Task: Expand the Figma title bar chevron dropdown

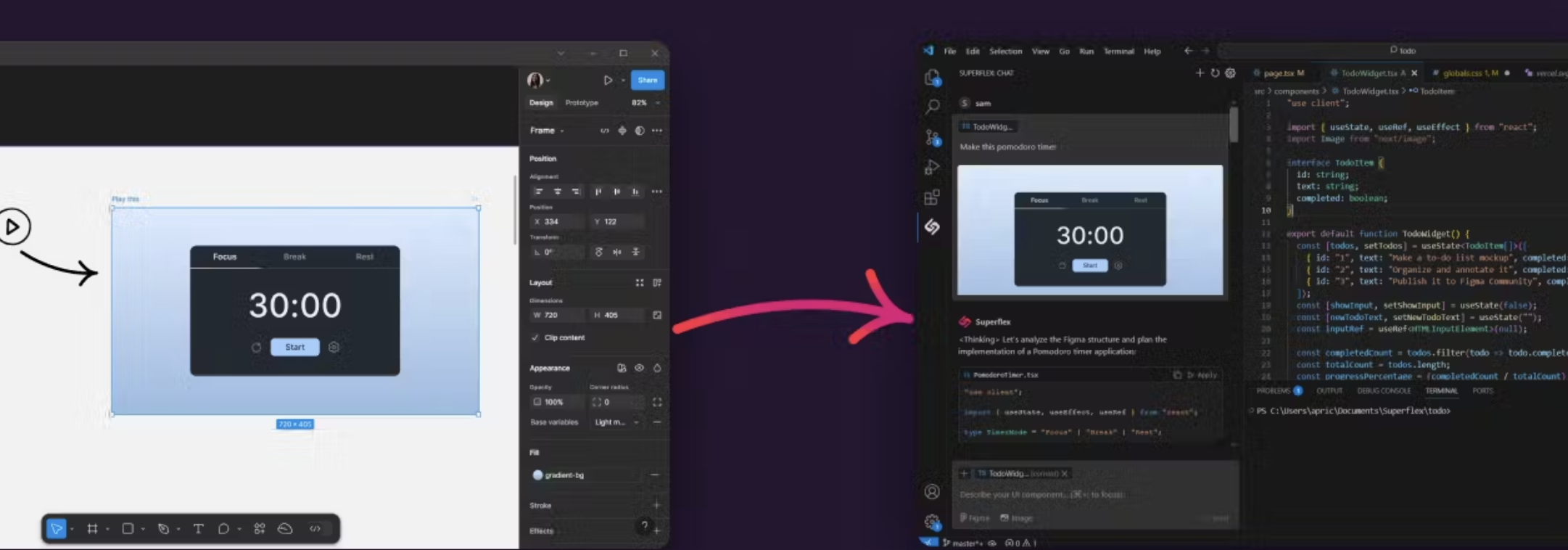Action: pos(561,53)
